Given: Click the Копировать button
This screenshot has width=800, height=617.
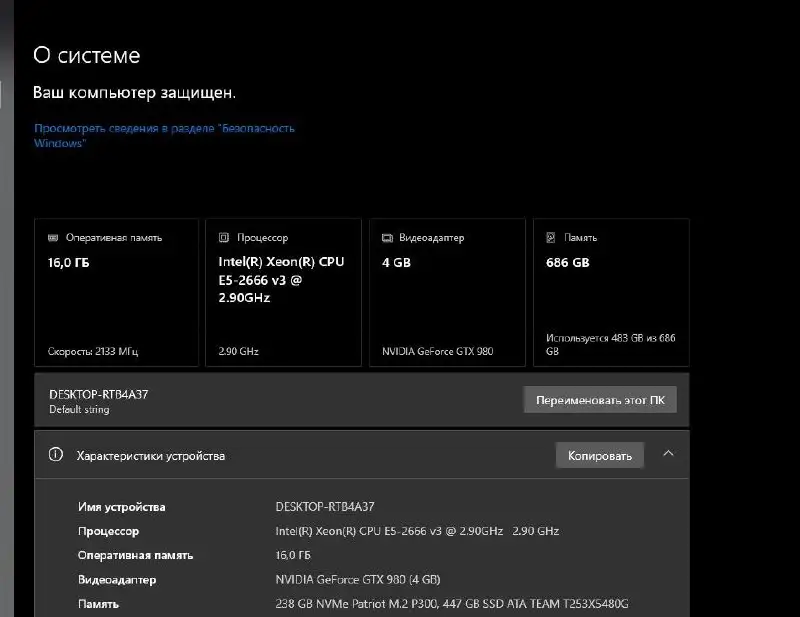Looking at the screenshot, I should (x=599, y=455).
